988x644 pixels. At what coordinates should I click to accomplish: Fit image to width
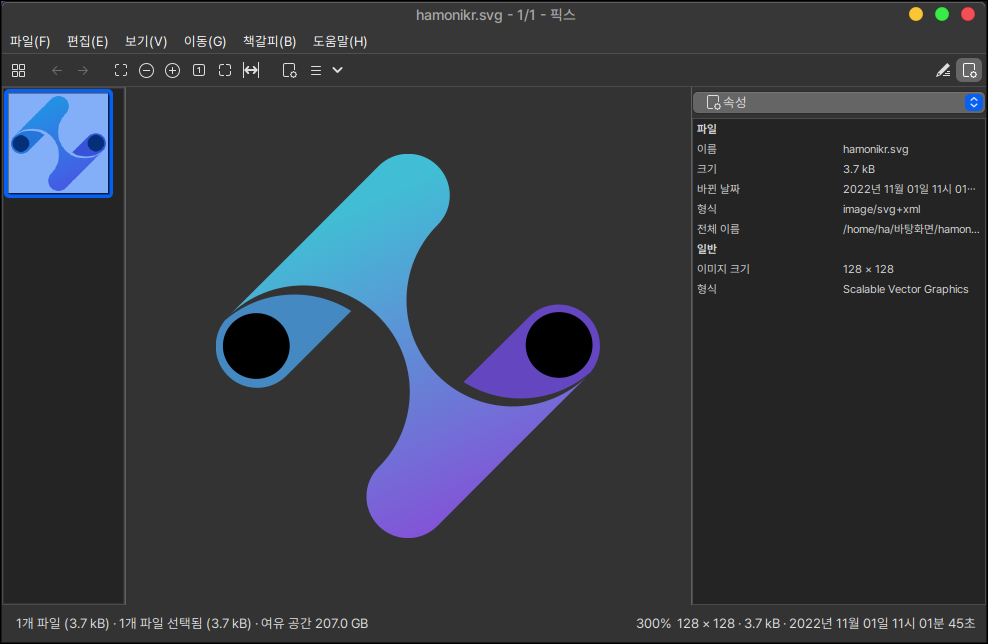[x=251, y=70]
